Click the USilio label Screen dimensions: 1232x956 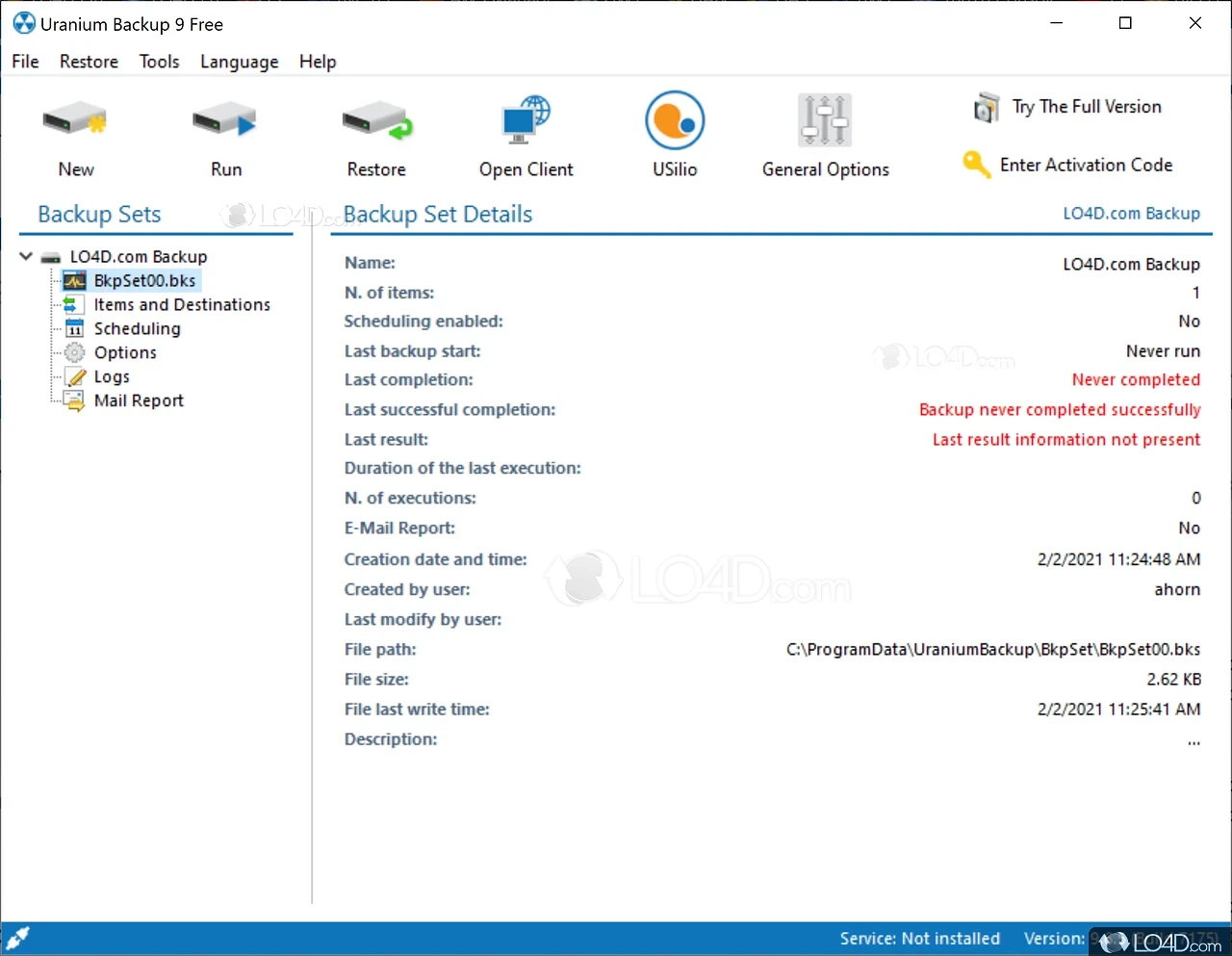(x=675, y=169)
